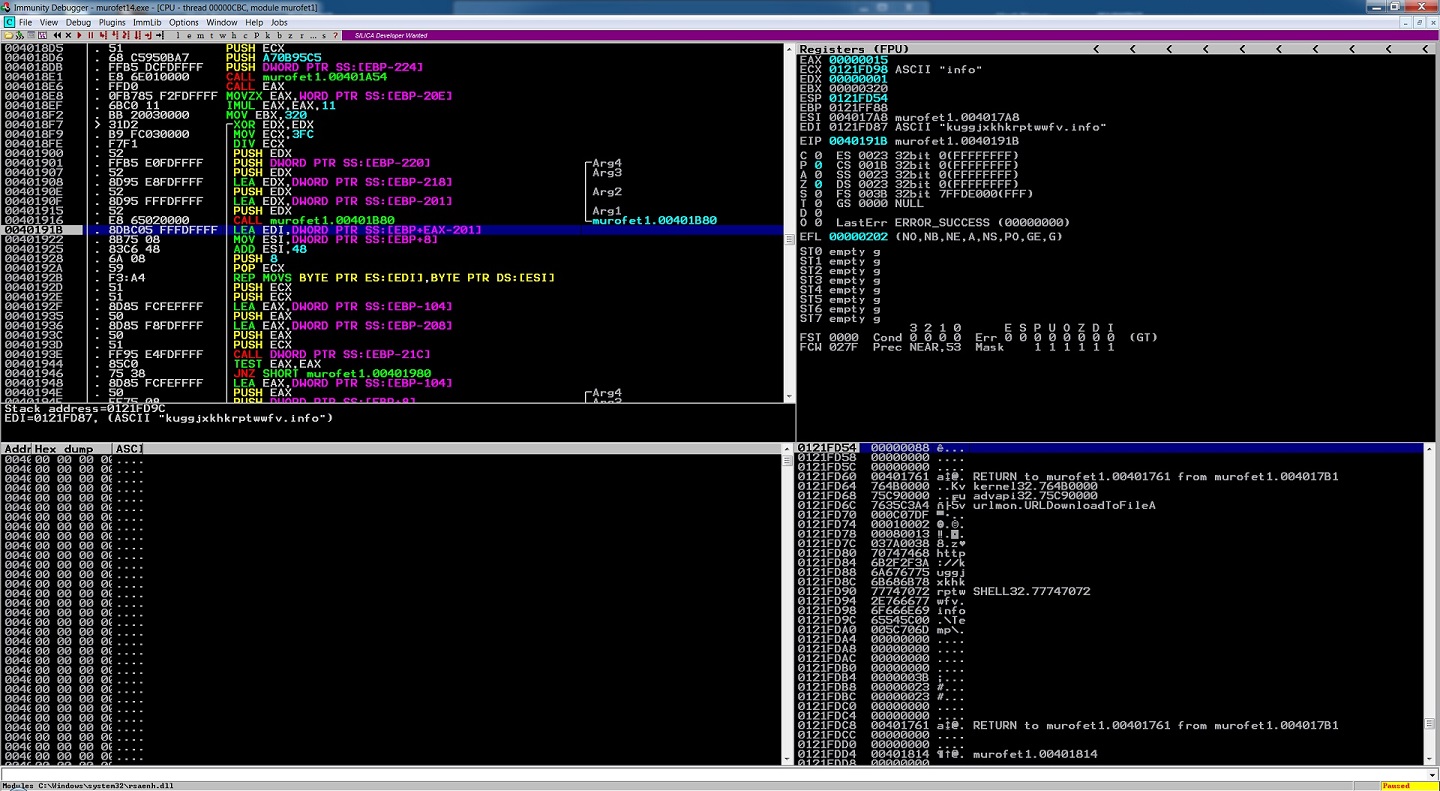Open the Jobs menu

pyautogui.click(x=279, y=22)
